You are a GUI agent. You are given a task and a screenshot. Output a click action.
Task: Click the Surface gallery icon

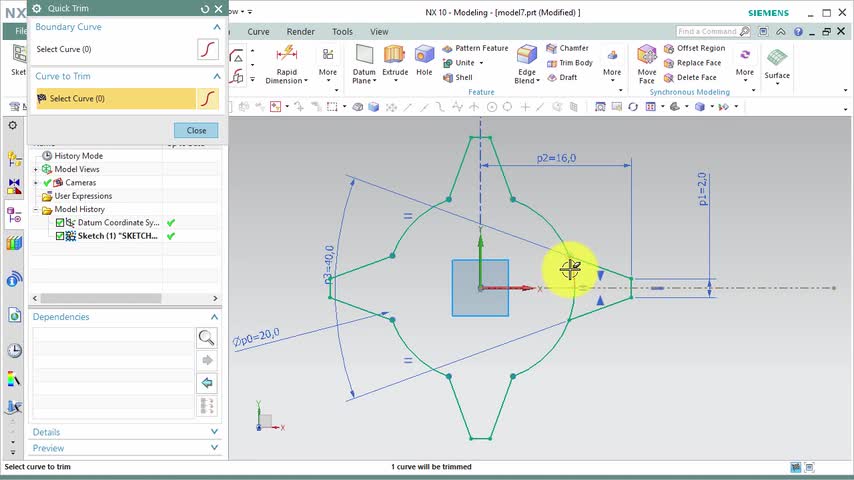pos(777,57)
